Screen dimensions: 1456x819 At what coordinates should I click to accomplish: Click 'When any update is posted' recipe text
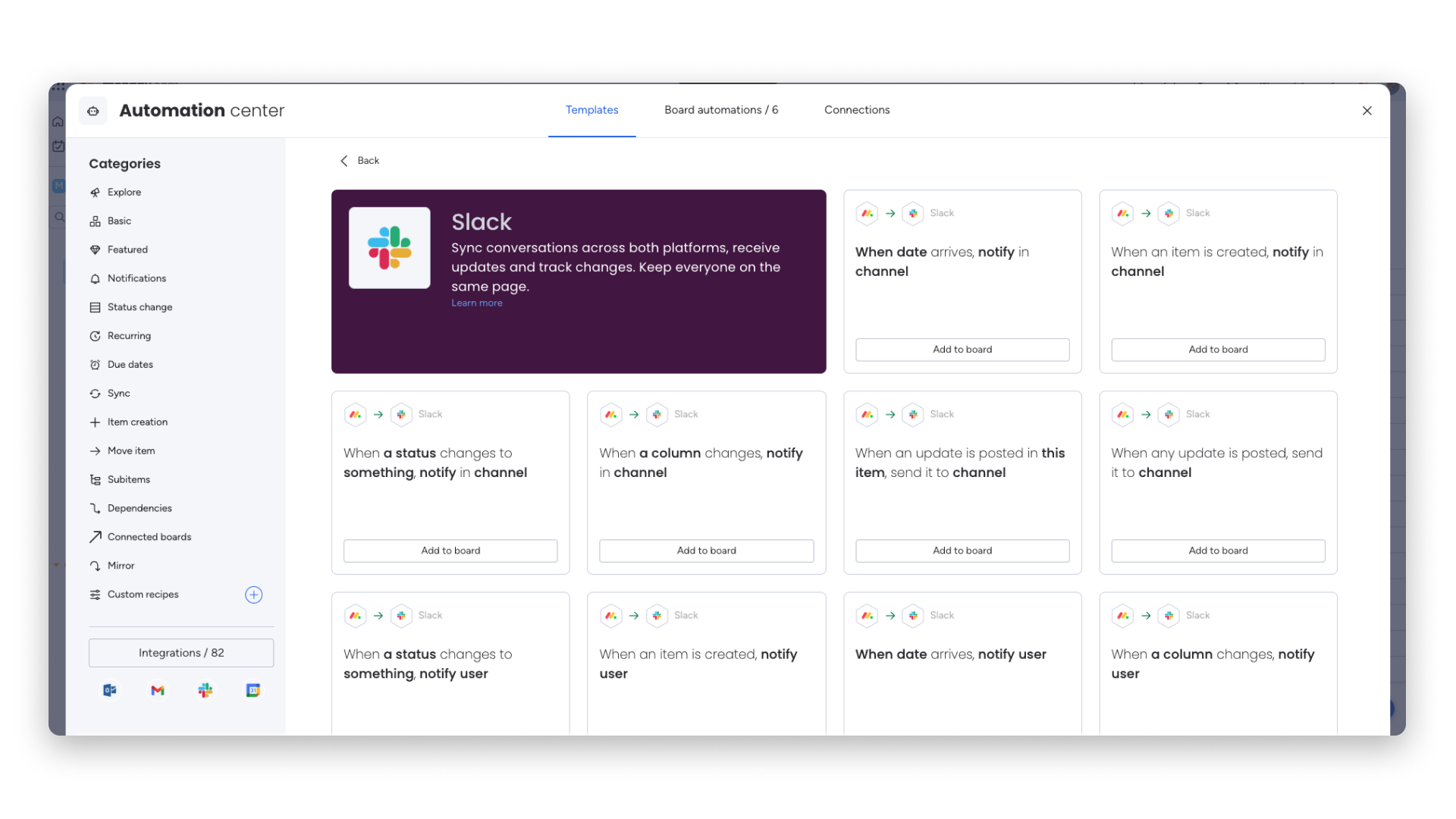tap(1216, 463)
